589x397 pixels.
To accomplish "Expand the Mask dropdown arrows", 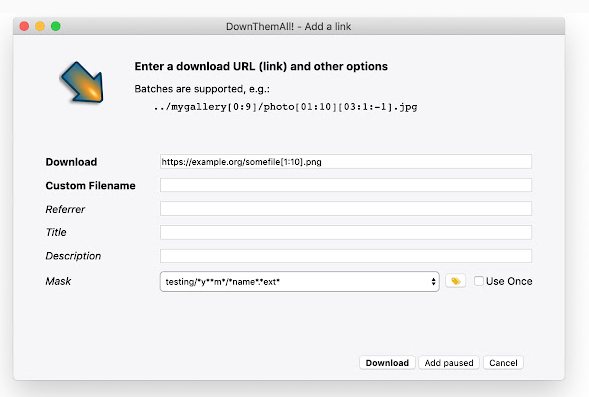I will 433,282.
